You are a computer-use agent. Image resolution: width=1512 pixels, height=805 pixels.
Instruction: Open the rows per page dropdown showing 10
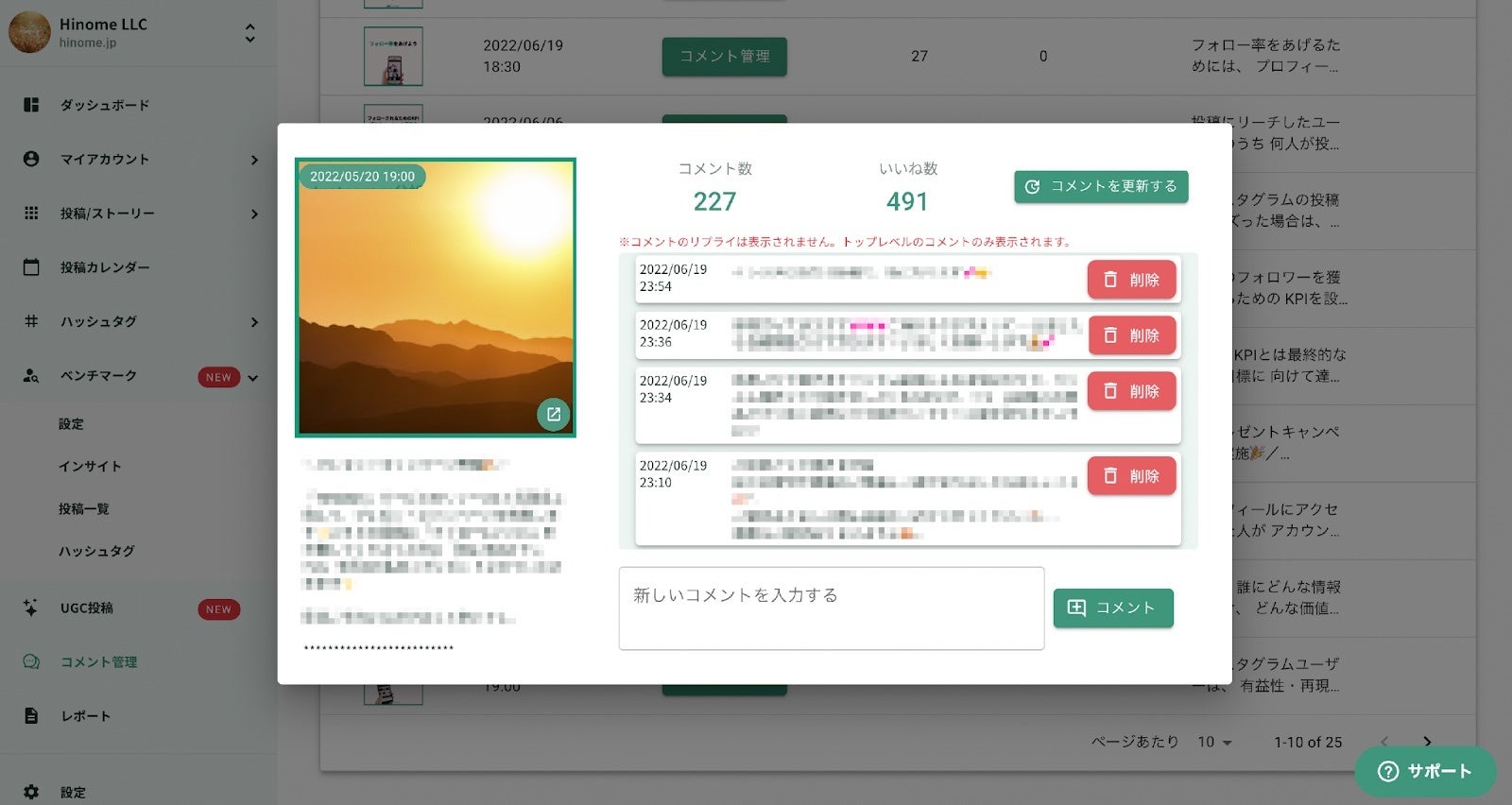1214,742
